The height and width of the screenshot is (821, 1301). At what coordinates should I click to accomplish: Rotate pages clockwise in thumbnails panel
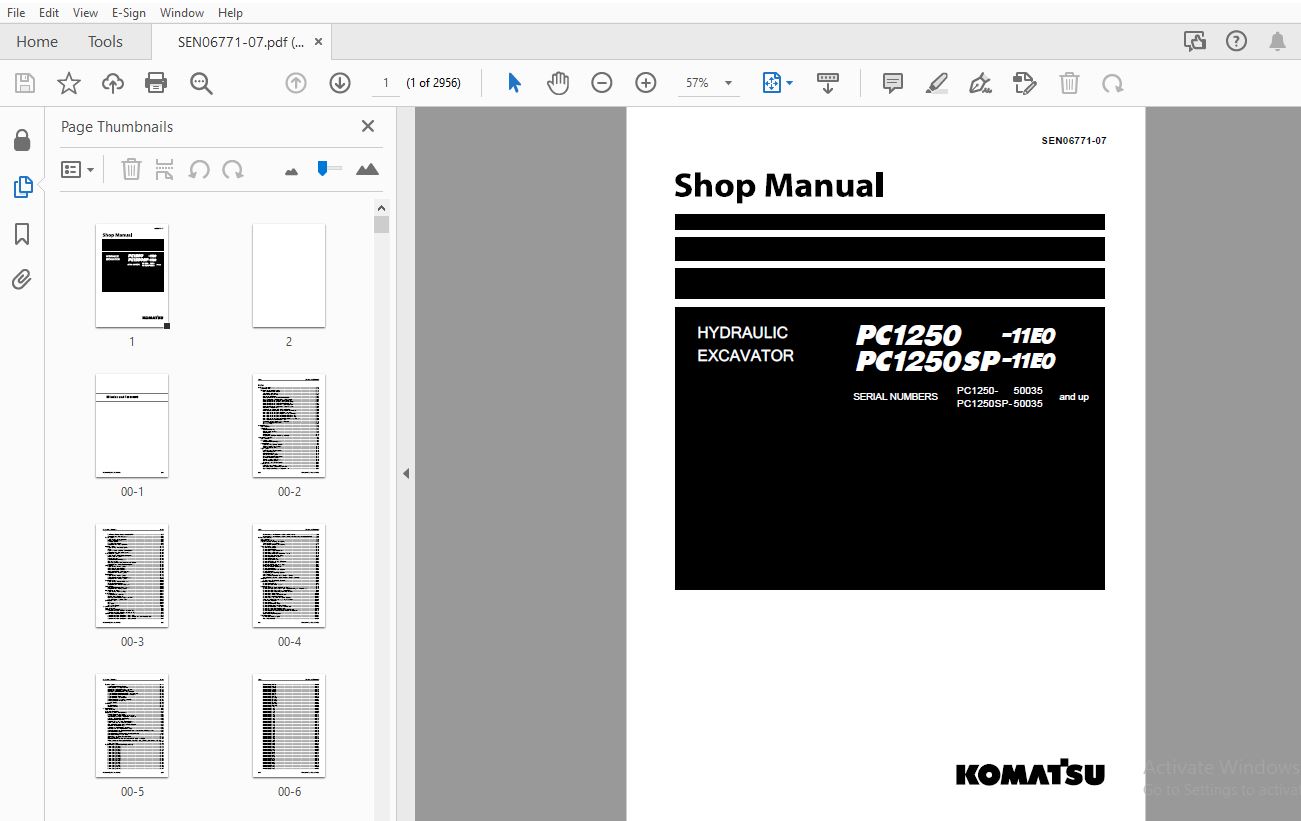233,169
